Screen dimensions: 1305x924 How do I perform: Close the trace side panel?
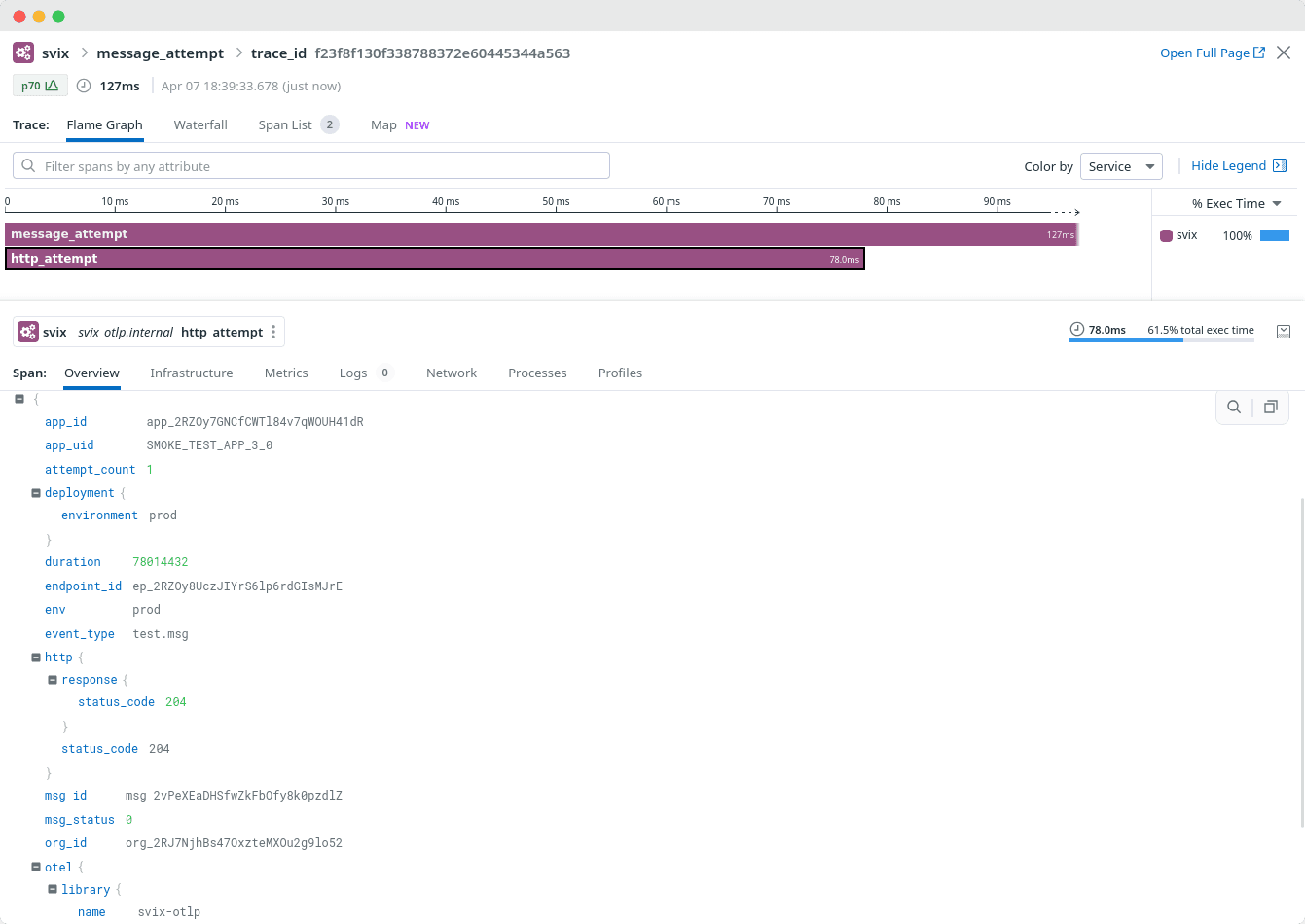1284,53
